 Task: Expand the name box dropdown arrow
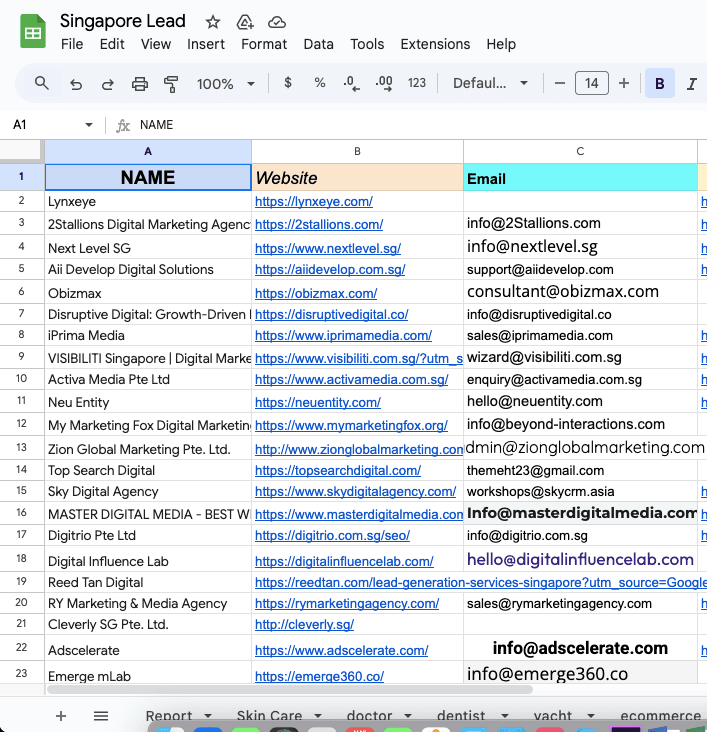88,125
